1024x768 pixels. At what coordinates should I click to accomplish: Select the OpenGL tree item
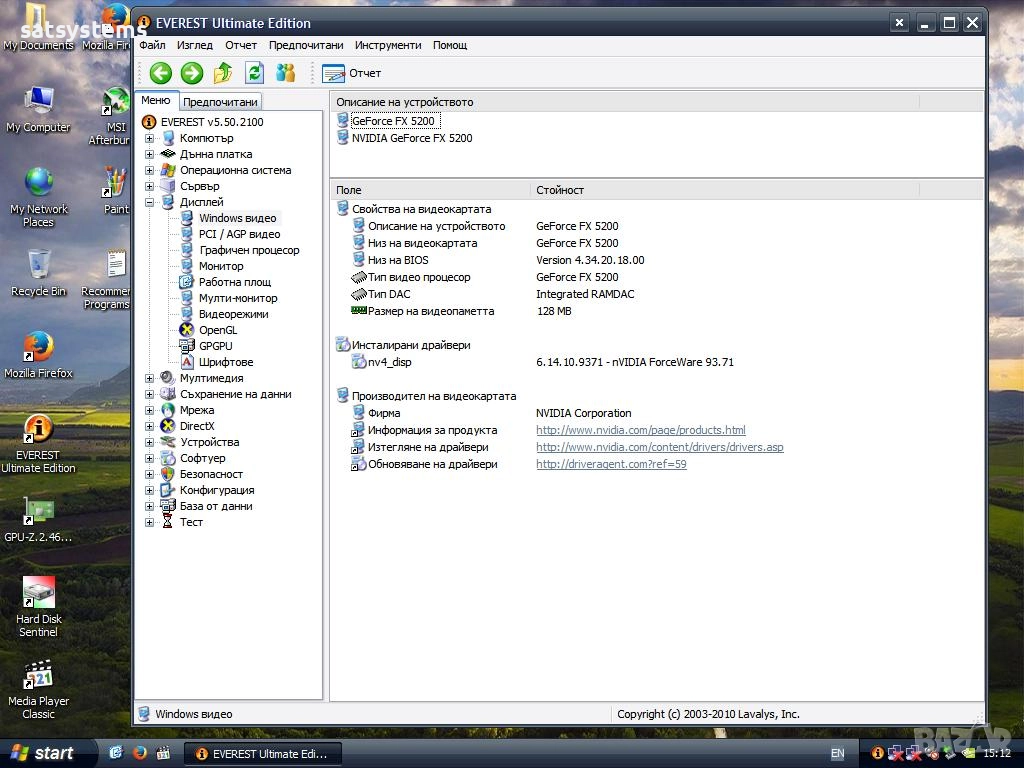(x=217, y=330)
